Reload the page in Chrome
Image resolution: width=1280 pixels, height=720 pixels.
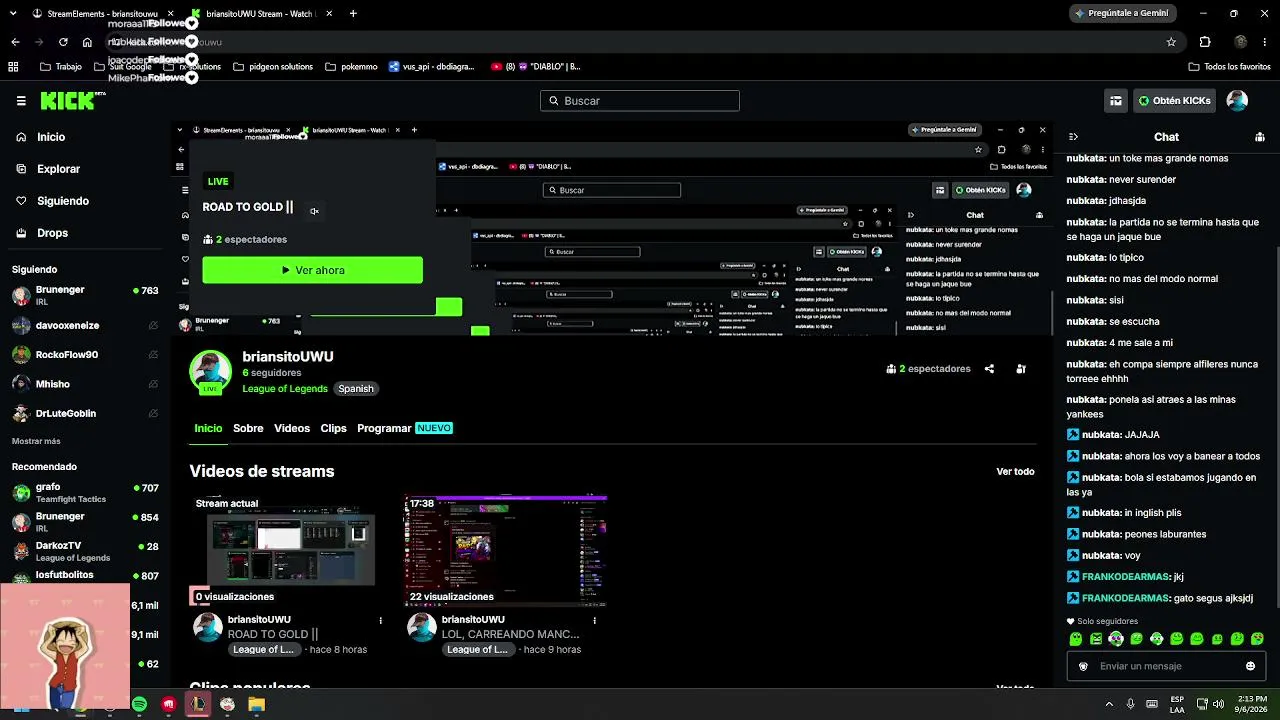tap(63, 42)
